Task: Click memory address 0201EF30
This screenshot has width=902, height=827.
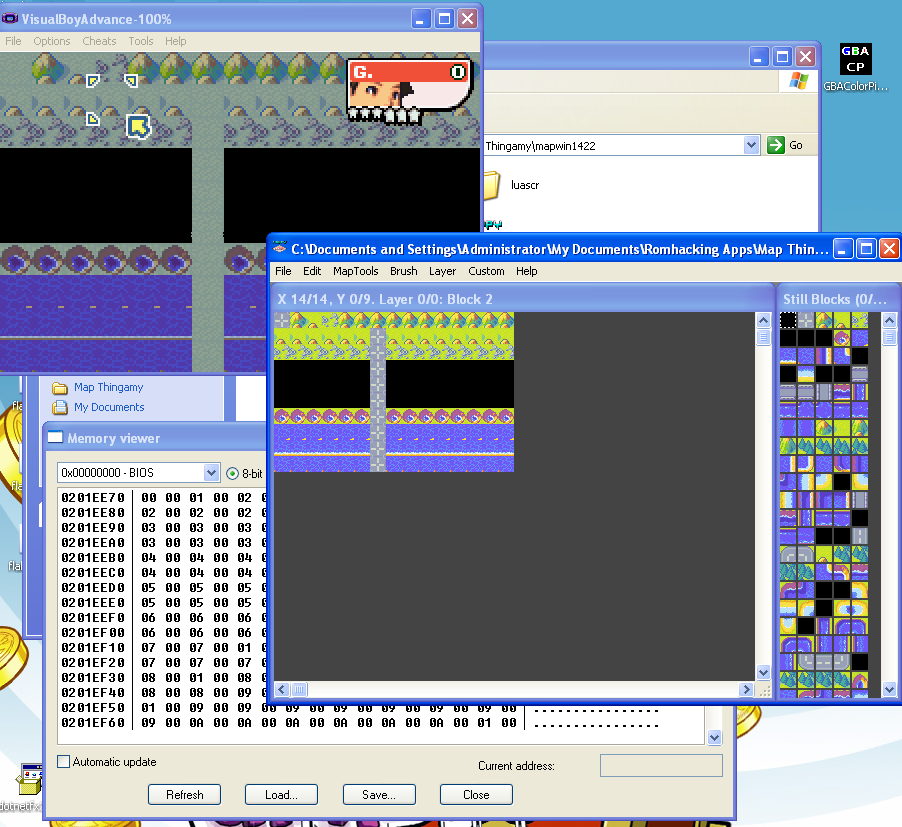Action: (93, 677)
